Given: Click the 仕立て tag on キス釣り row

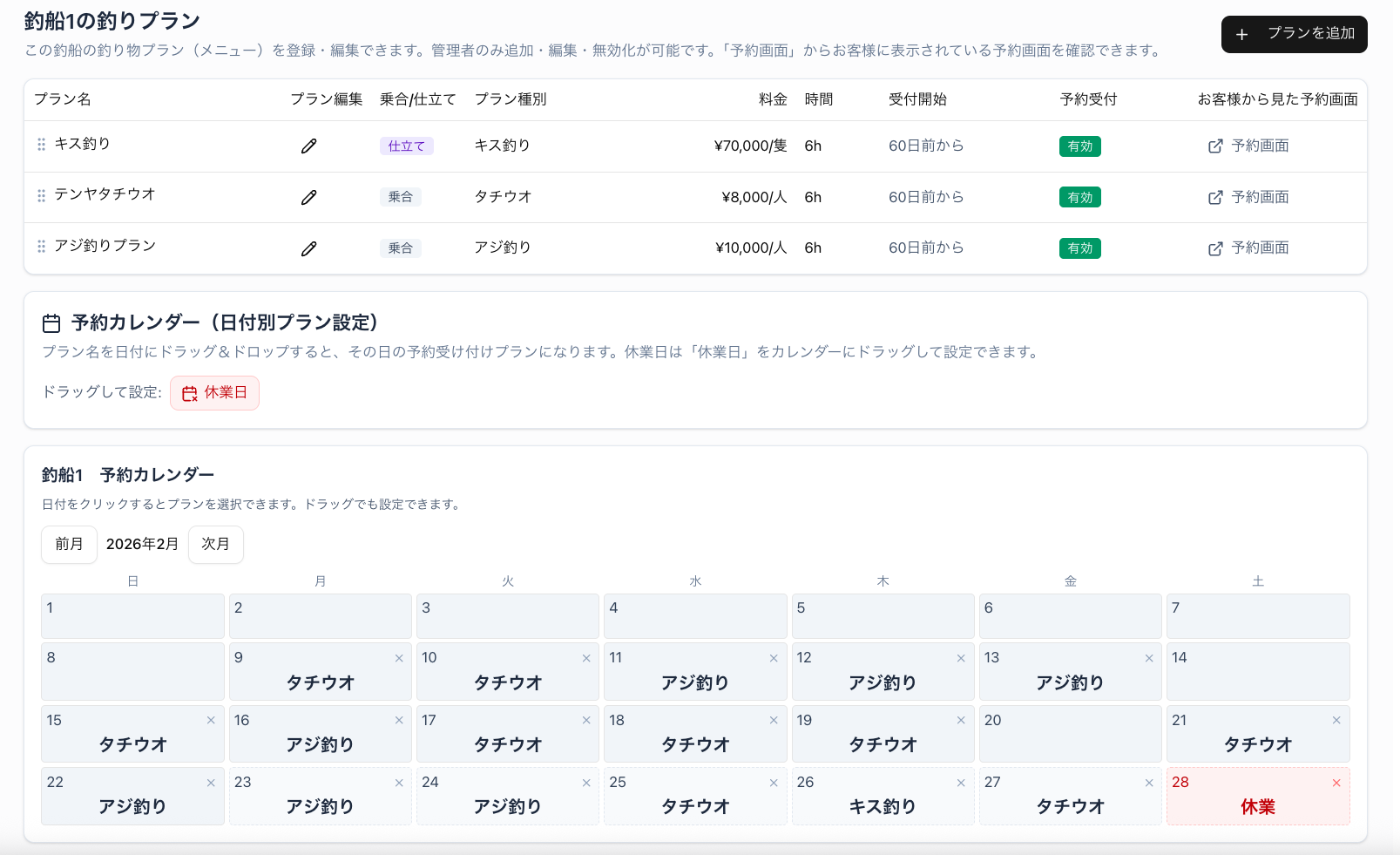Looking at the screenshot, I should [406, 146].
